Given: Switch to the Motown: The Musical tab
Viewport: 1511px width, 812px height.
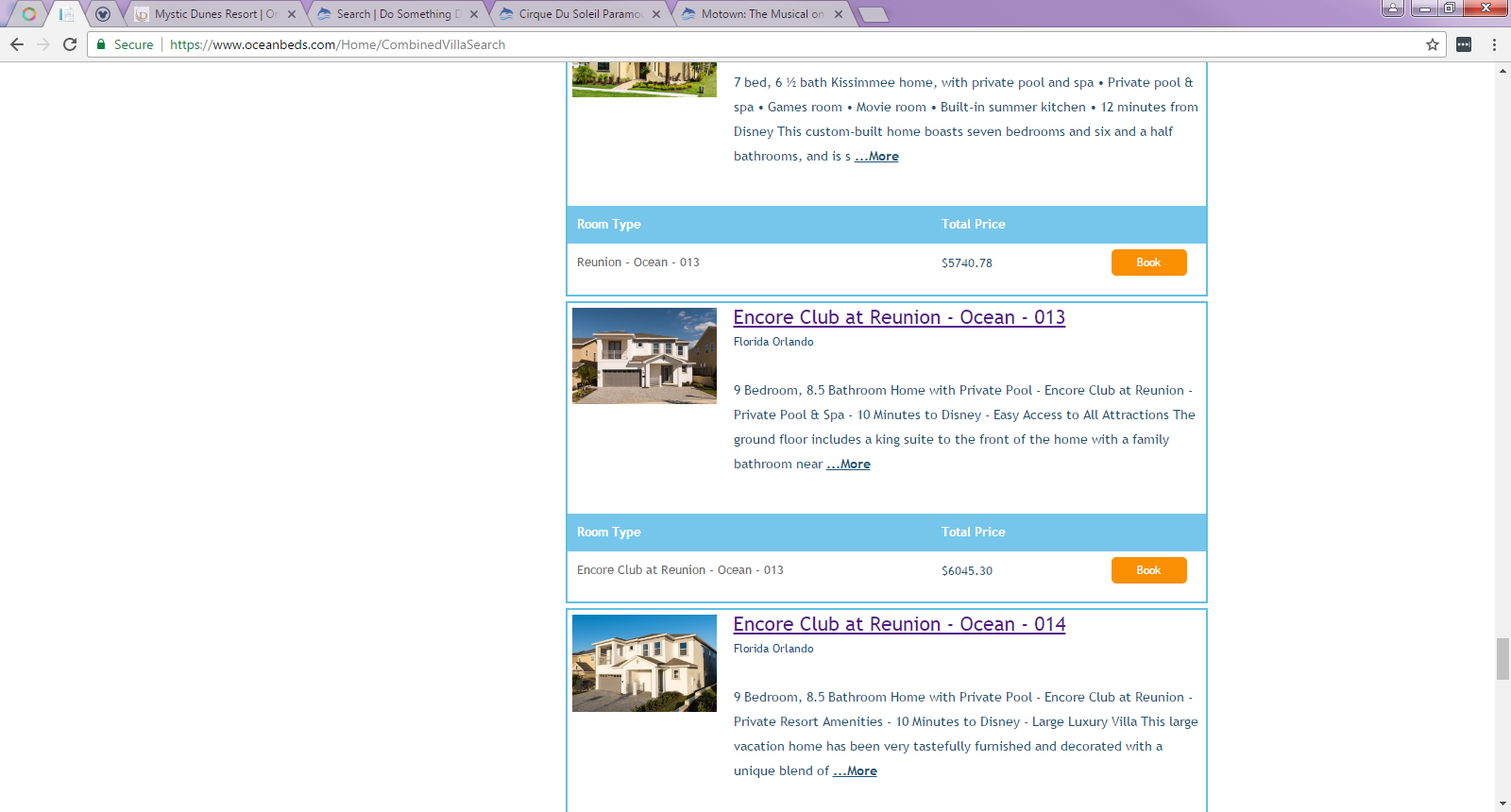Looking at the screenshot, I should (763, 14).
